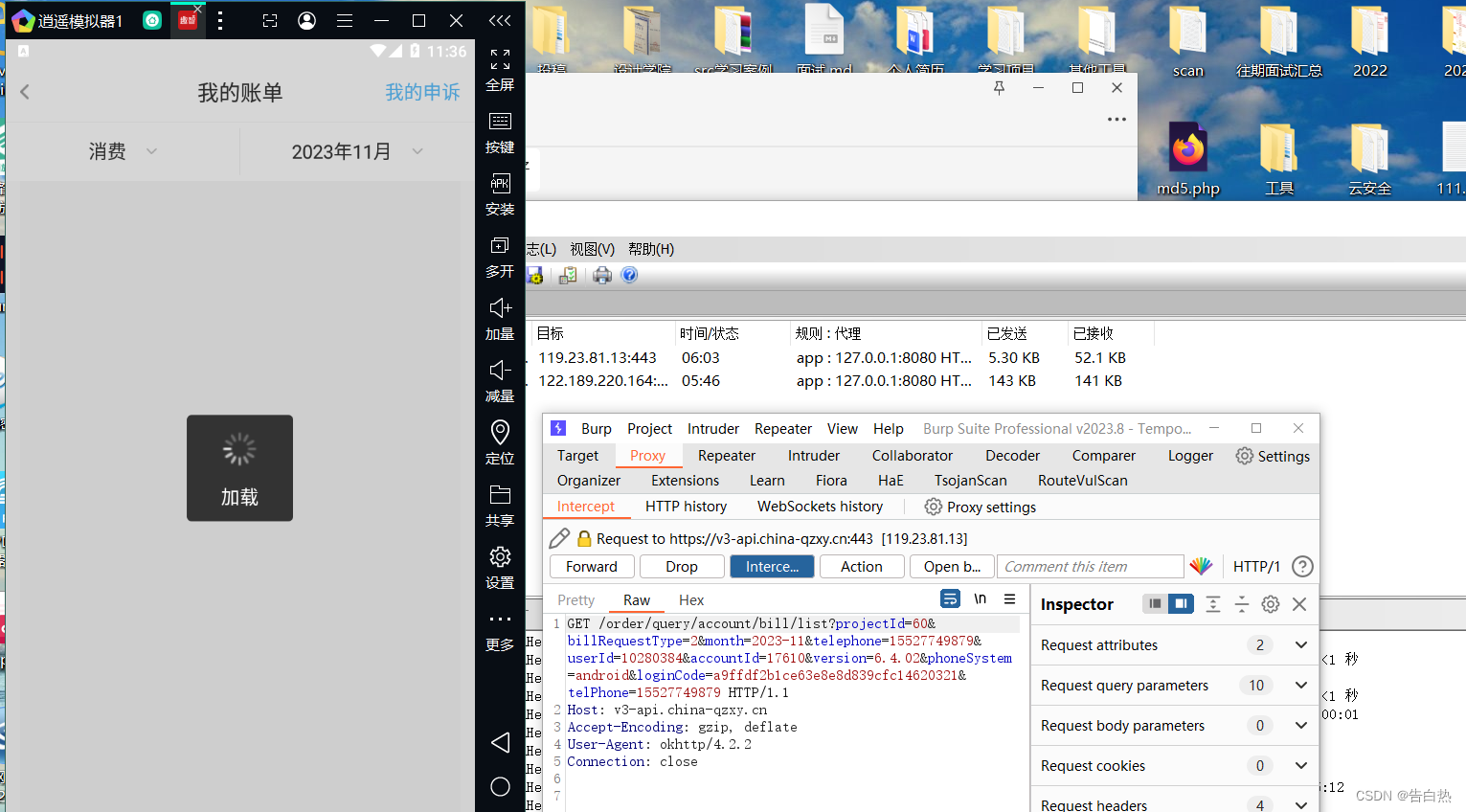The width and height of the screenshot is (1466, 812).
Task: Click the pencil edit icon beside request target
Action: (560, 538)
